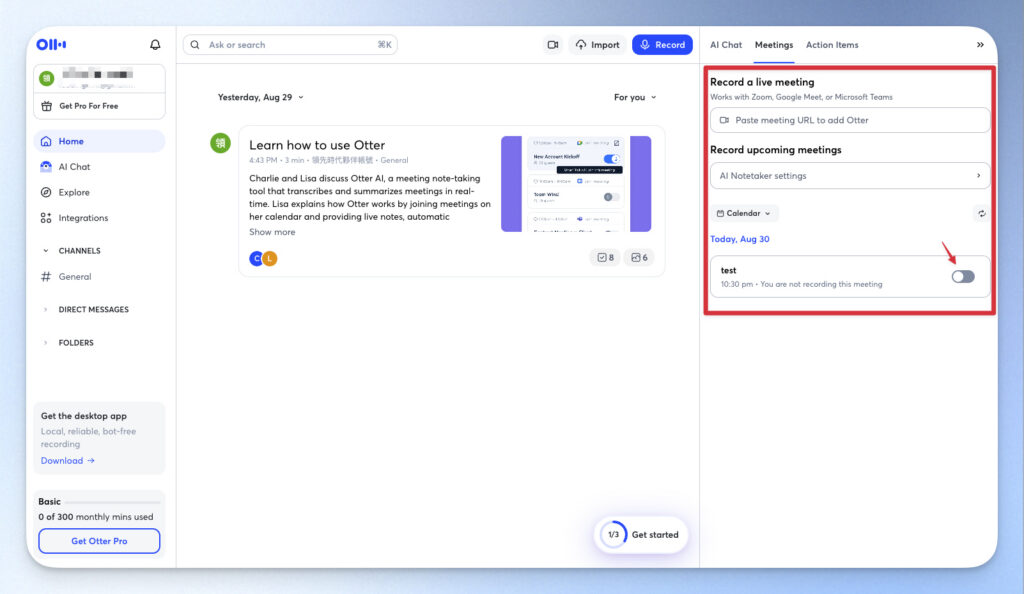Click the refresh calendar icon
Image resolution: width=1024 pixels, height=594 pixels.
(x=982, y=213)
